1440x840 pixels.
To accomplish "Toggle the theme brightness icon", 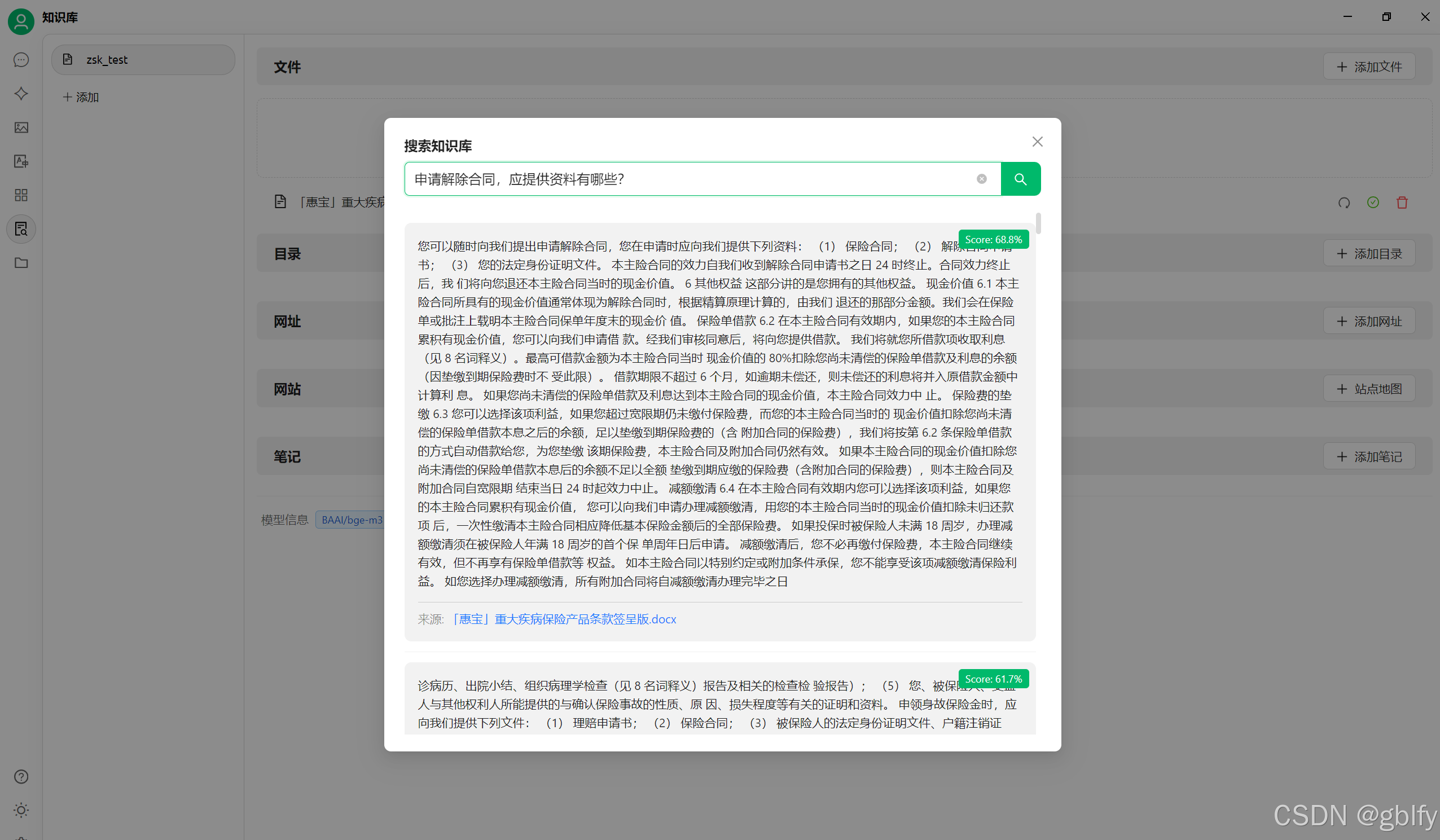I will (21, 810).
